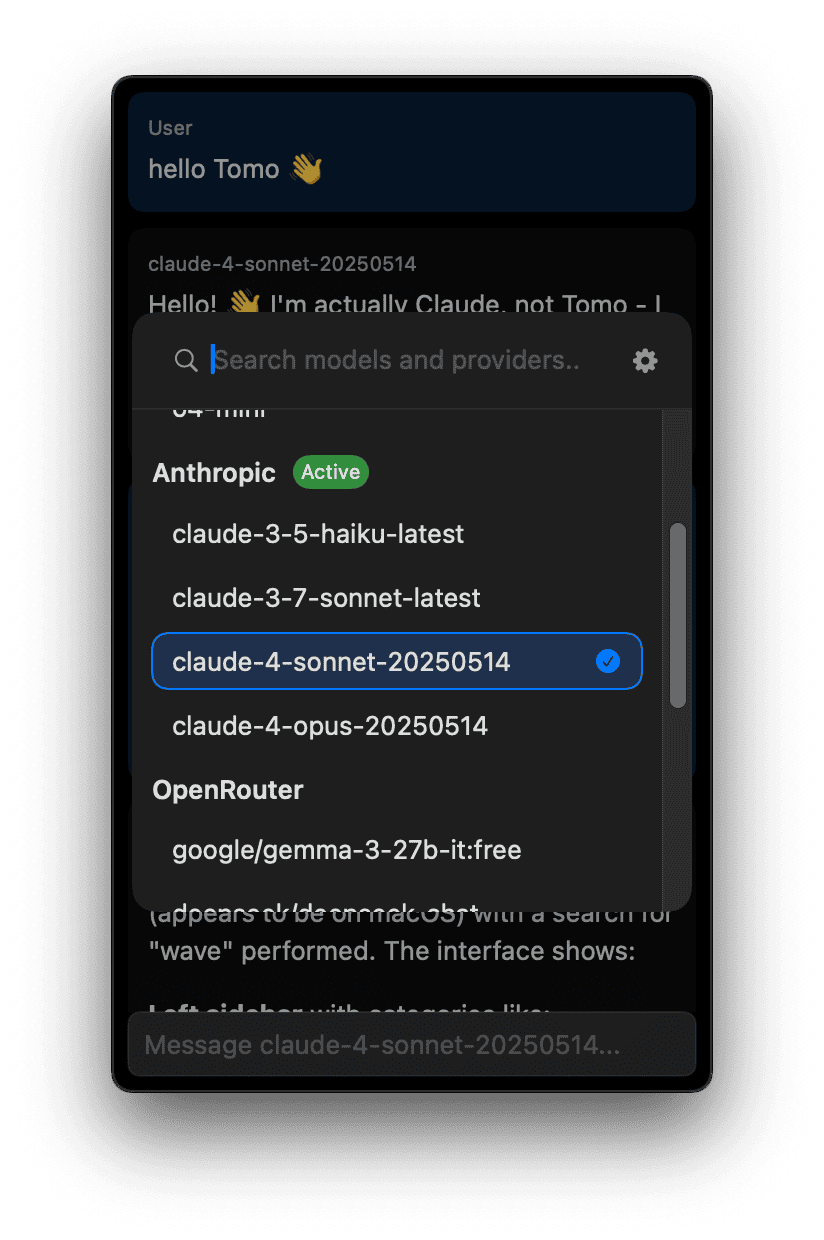Click the Anthropic provider heading
This screenshot has height=1240, width=824.
point(214,472)
